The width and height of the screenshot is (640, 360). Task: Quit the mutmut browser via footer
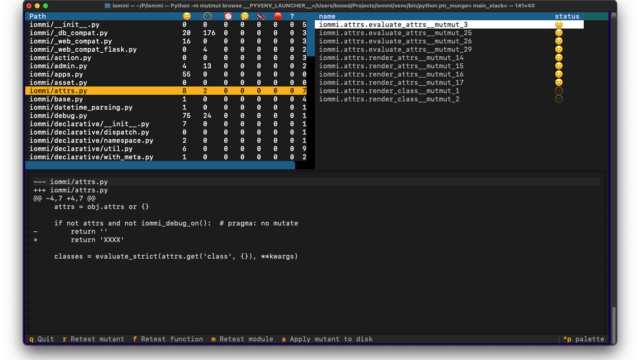coord(42,339)
